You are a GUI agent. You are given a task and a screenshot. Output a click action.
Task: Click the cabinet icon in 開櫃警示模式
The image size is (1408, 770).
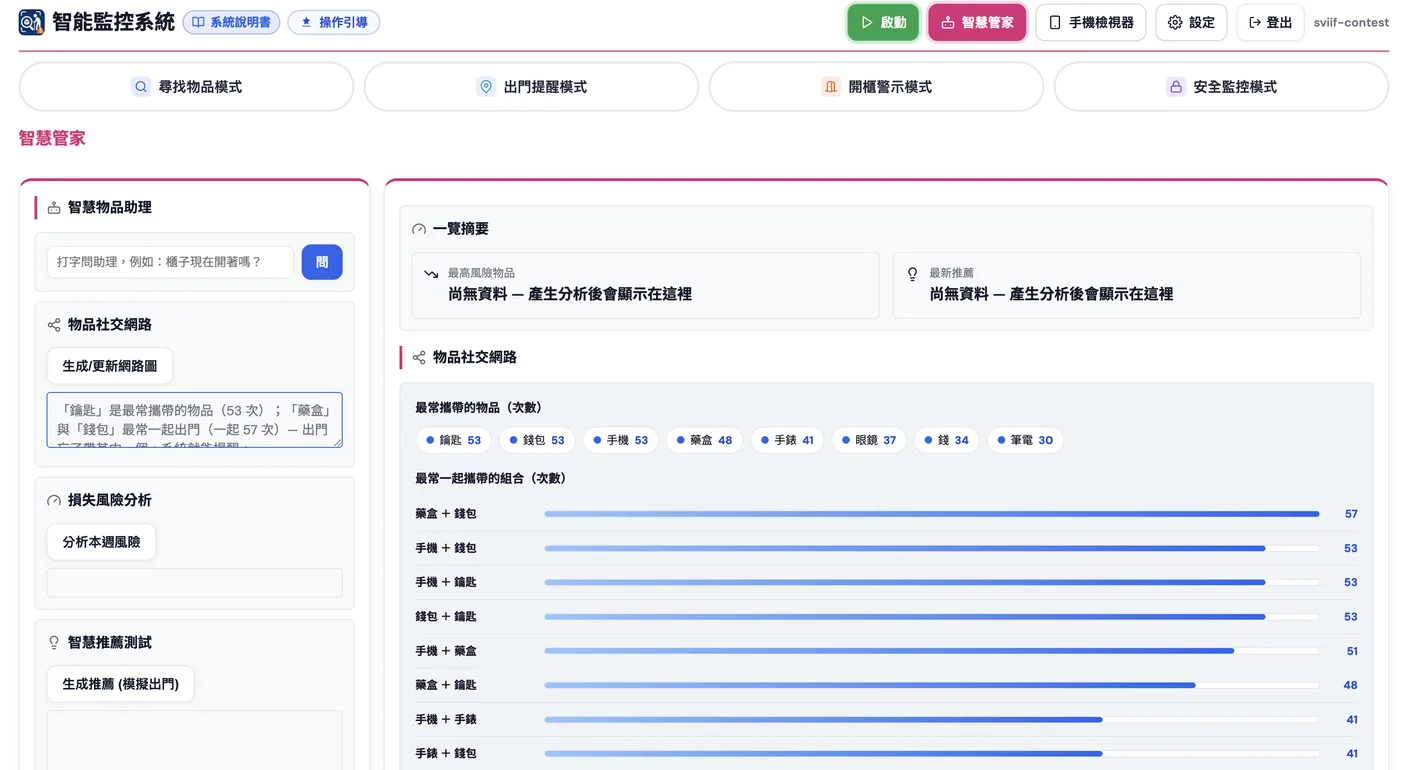point(831,87)
